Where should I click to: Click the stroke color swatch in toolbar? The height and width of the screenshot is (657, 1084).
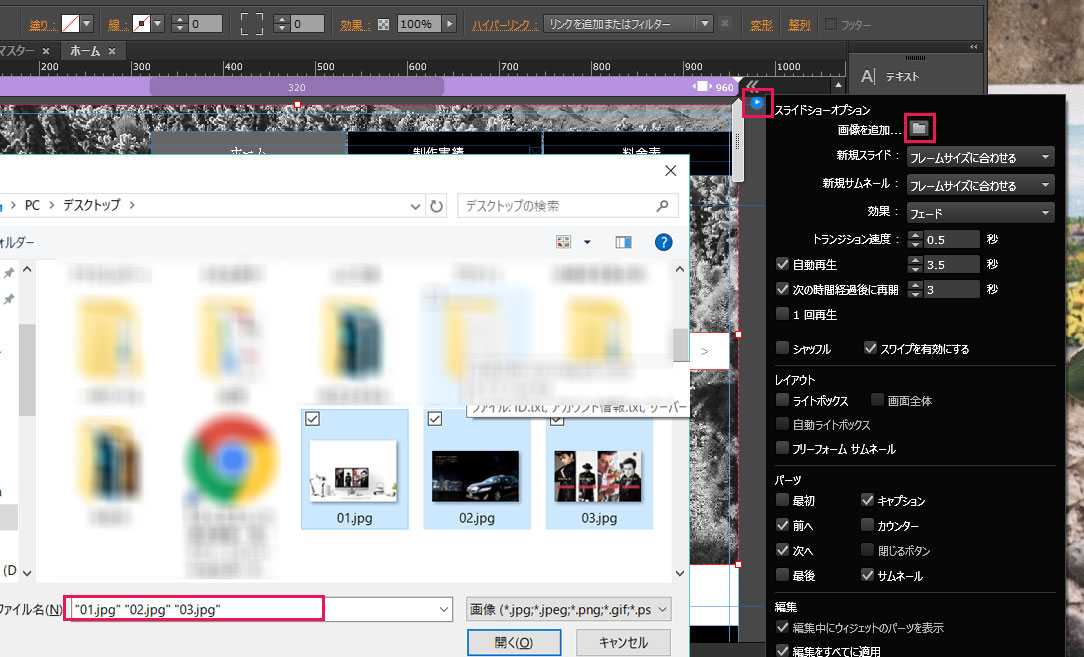click(x=141, y=24)
